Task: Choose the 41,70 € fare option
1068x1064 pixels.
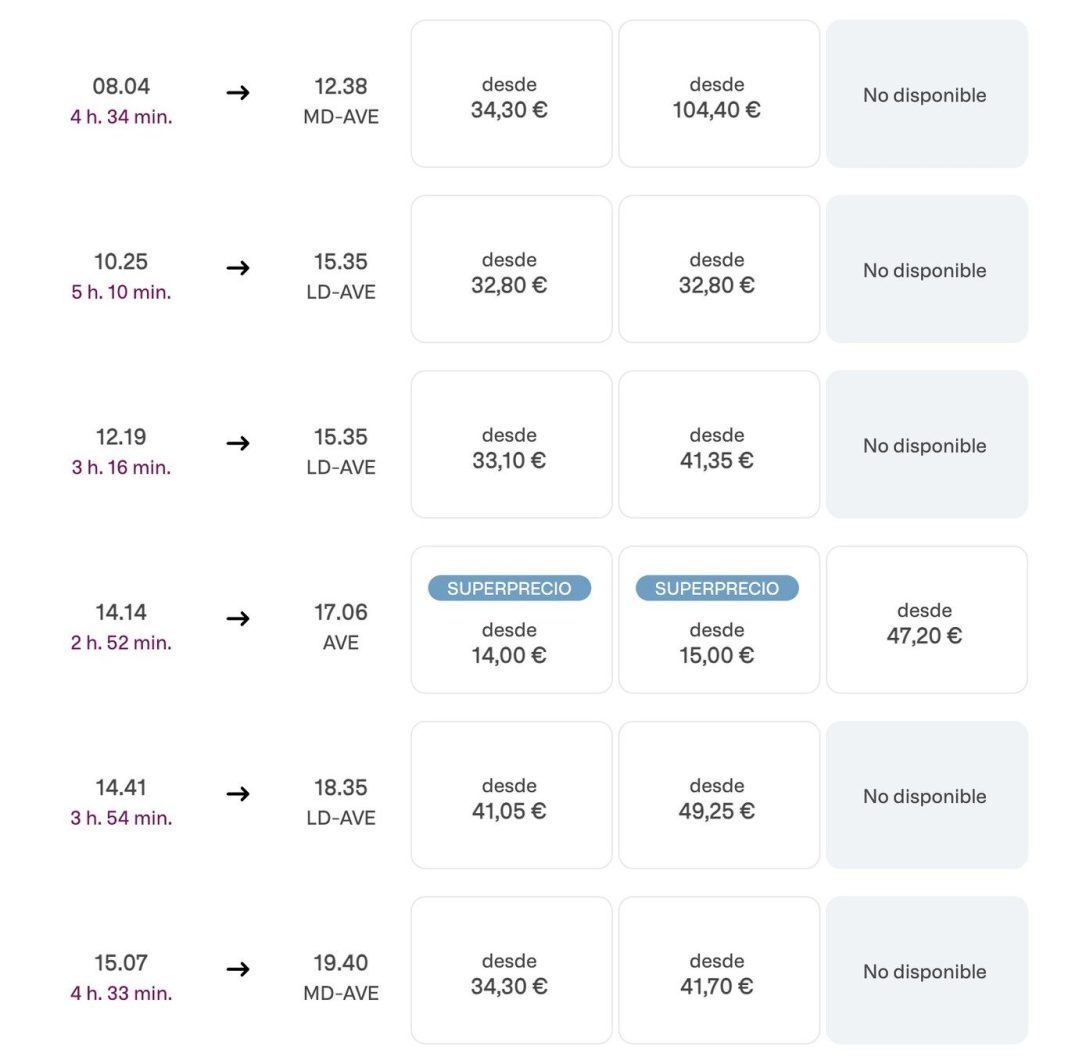Action: (718, 971)
